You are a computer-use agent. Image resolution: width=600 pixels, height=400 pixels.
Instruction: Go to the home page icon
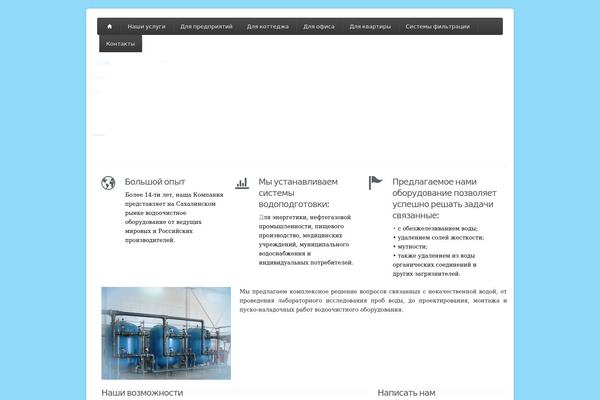point(109,26)
